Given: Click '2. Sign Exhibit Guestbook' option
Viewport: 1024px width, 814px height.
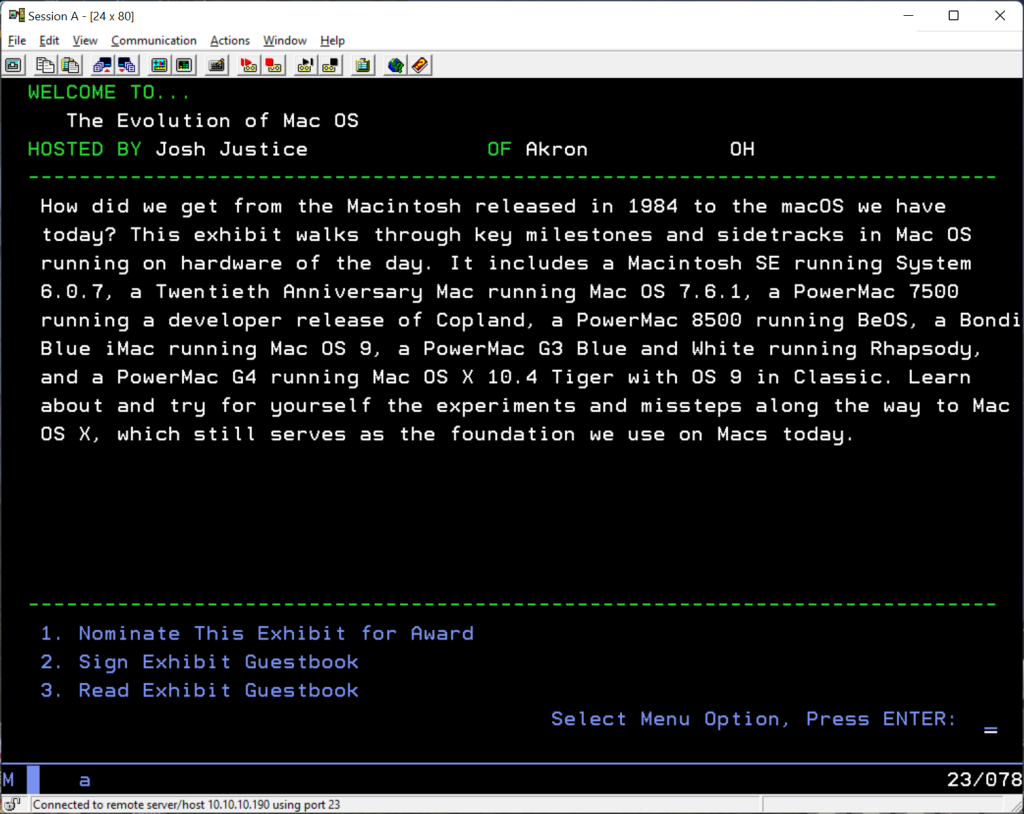Looking at the screenshot, I should [x=200, y=662].
